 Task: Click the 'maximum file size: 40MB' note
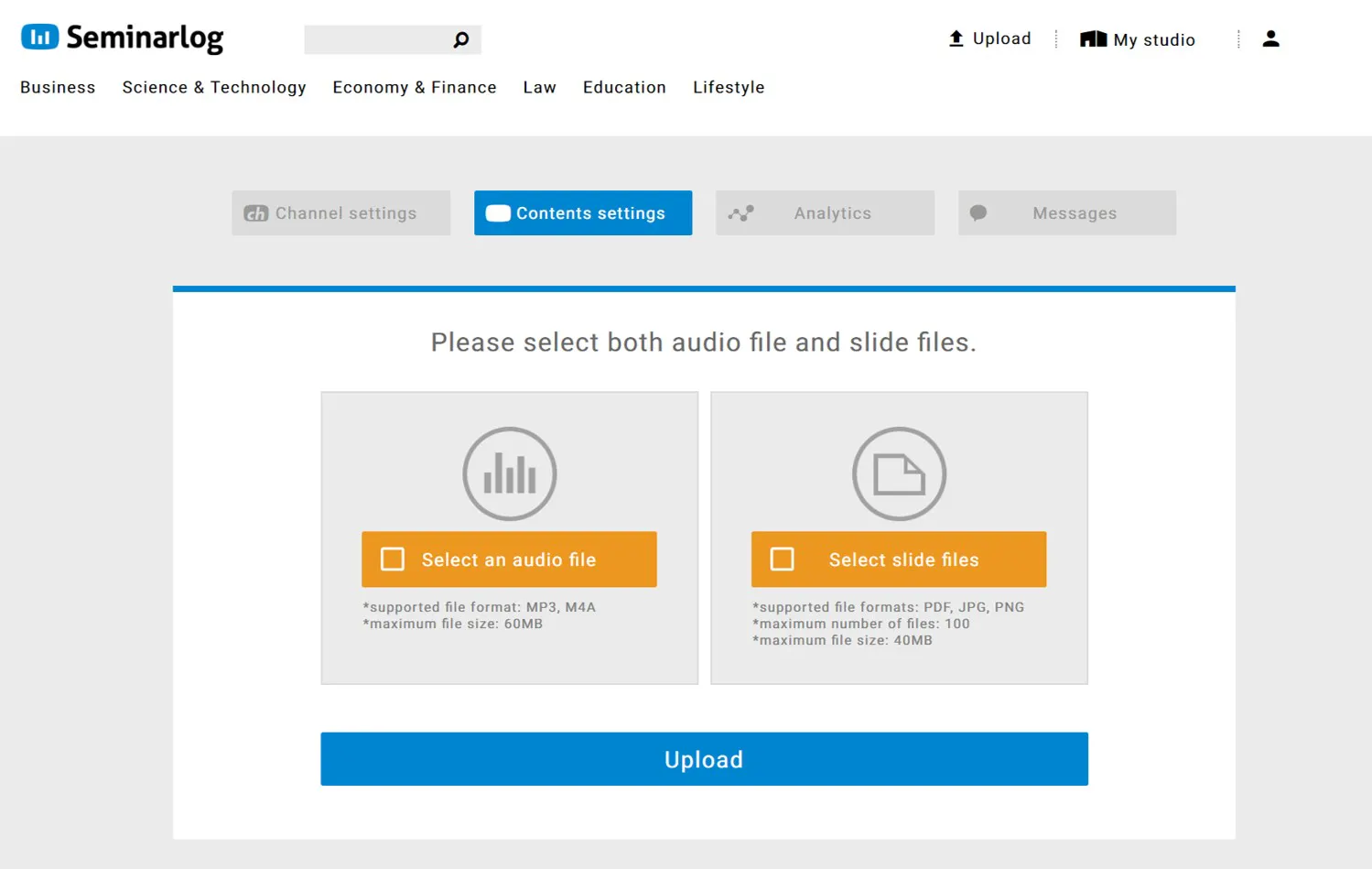[842, 640]
